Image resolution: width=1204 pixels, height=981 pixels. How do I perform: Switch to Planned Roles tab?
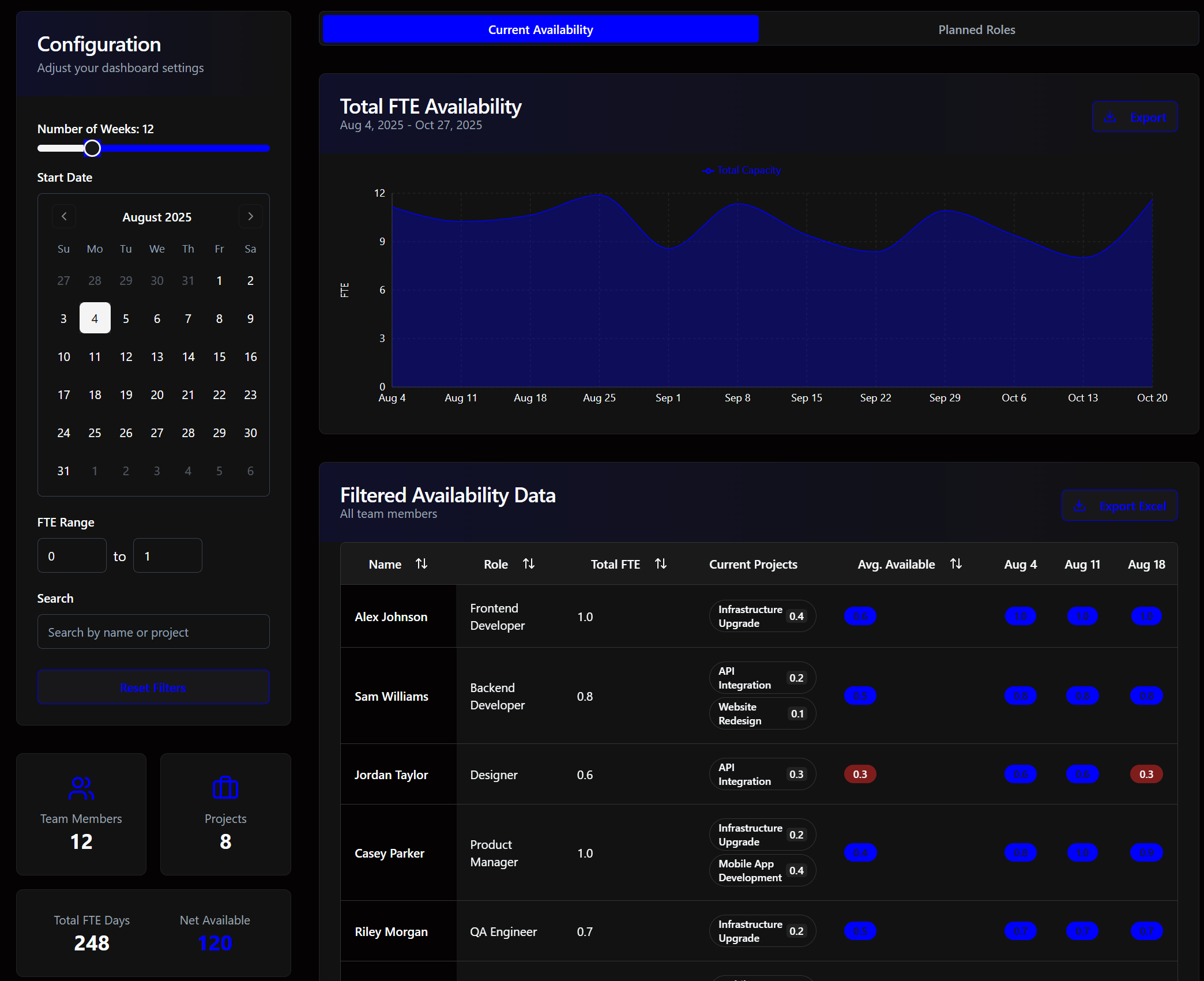[x=976, y=29]
